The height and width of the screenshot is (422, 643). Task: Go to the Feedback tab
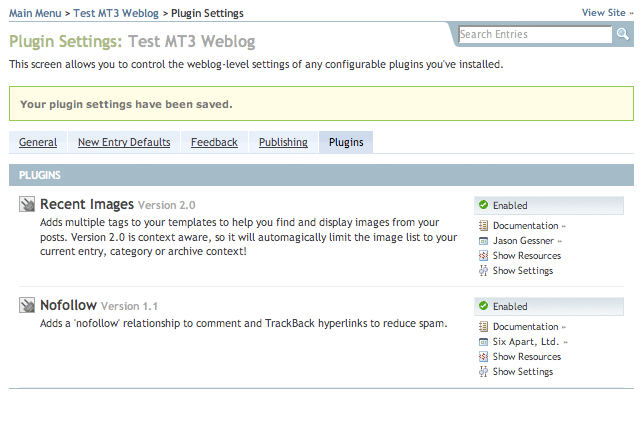[214, 142]
